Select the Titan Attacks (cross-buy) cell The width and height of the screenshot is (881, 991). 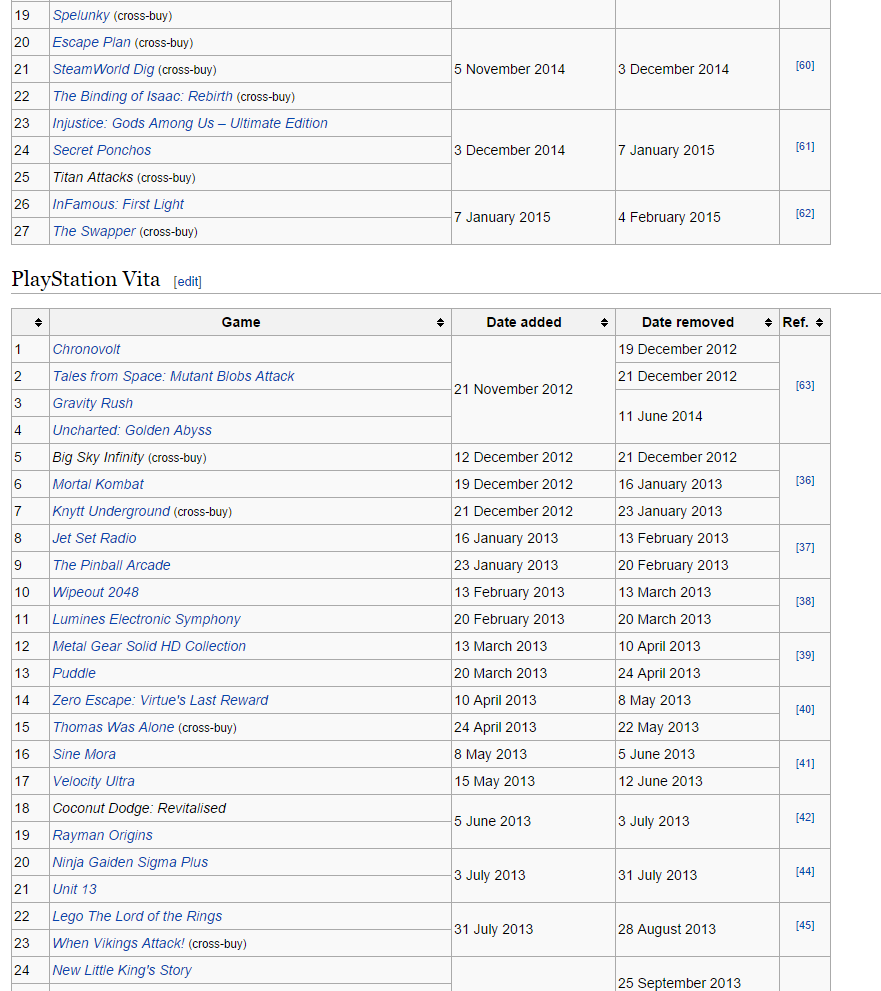tap(250, 178)
